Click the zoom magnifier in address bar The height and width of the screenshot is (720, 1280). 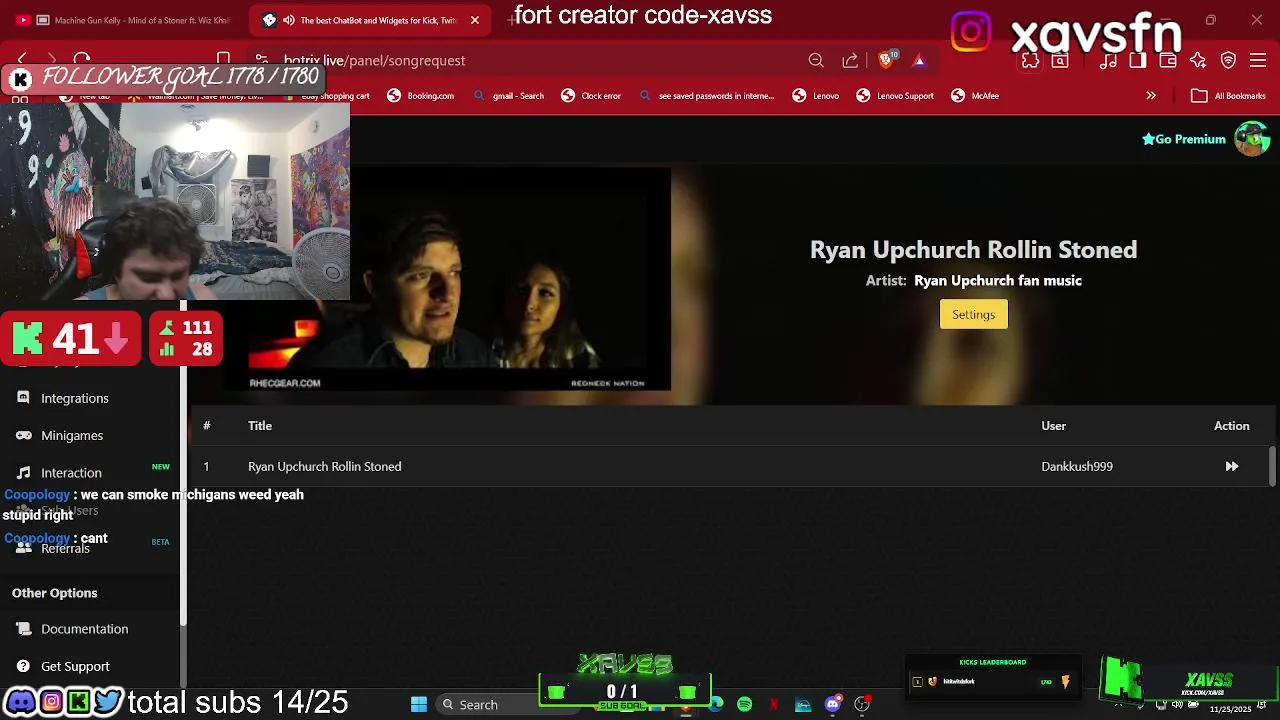pyautogui.click(x=816, y=60)
